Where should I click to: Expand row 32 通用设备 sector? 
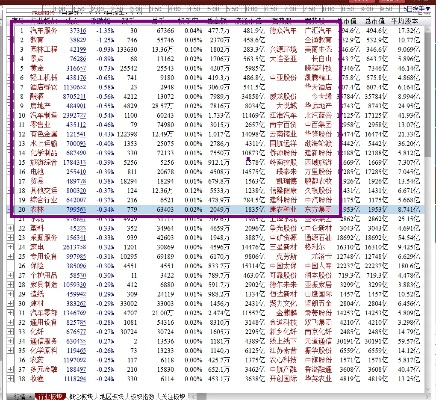10,322
